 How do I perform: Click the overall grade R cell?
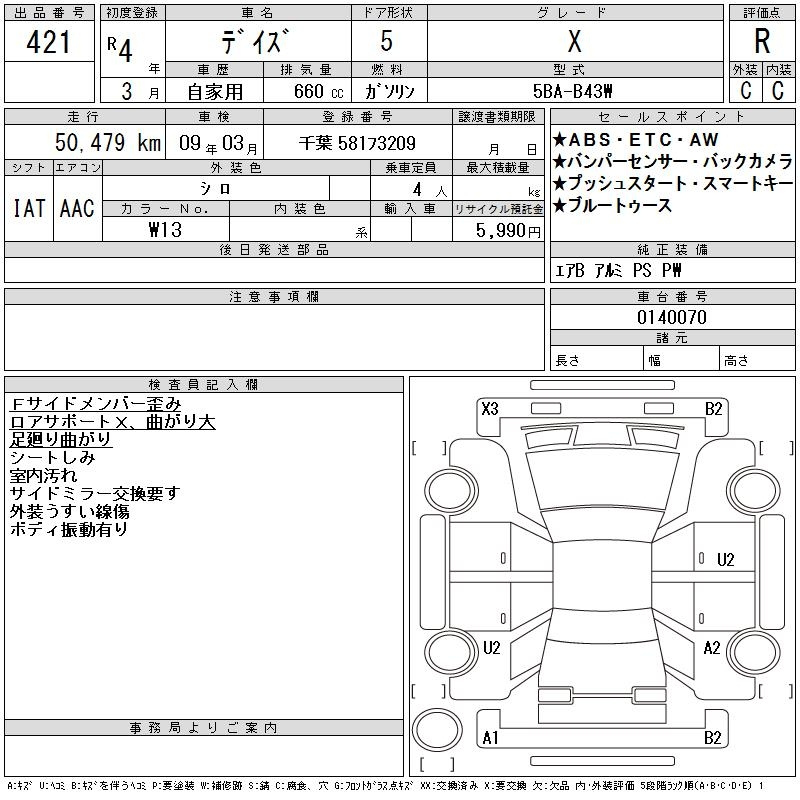tap(762, 42)
